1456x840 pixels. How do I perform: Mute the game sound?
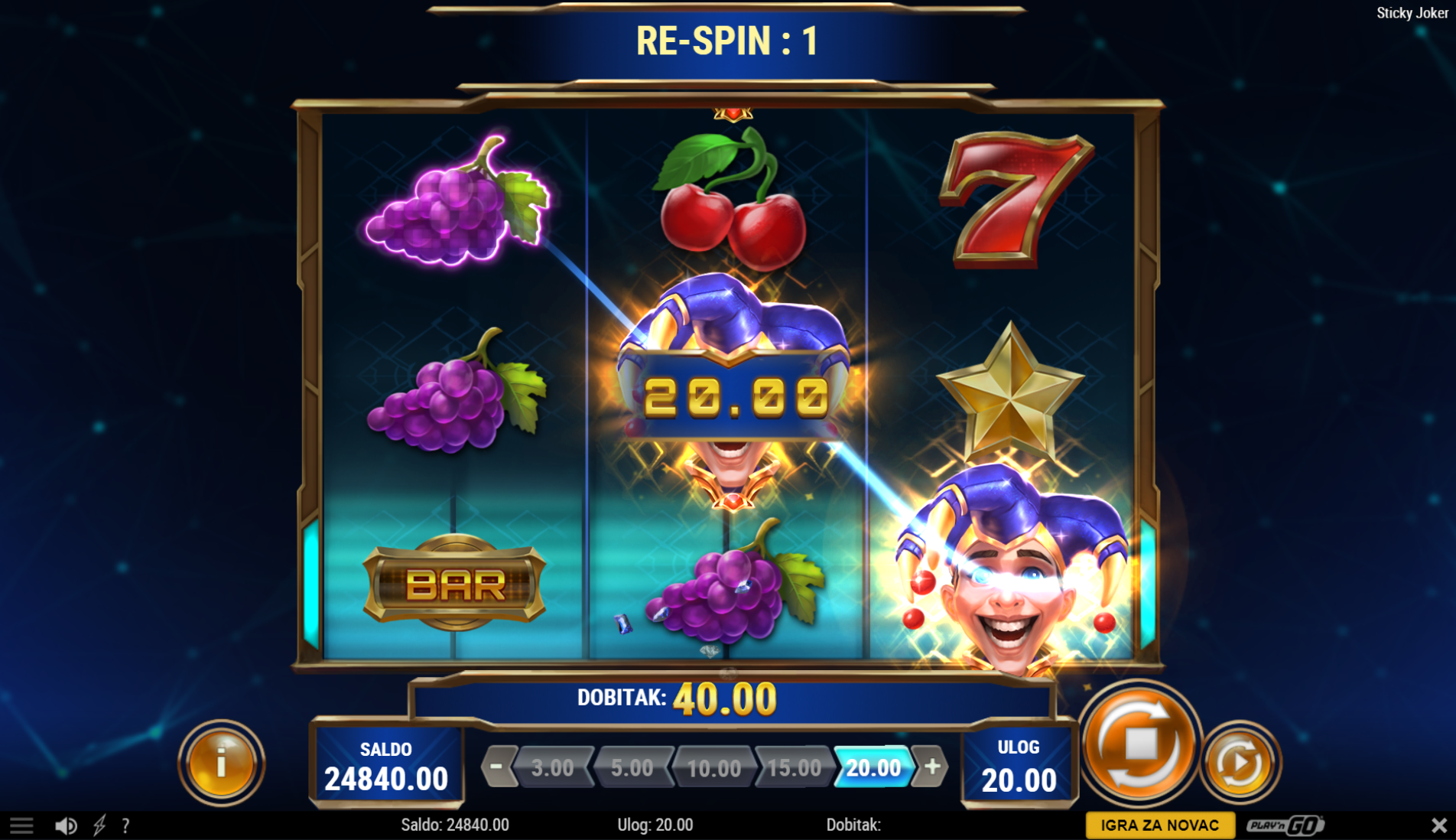[66, 825]
